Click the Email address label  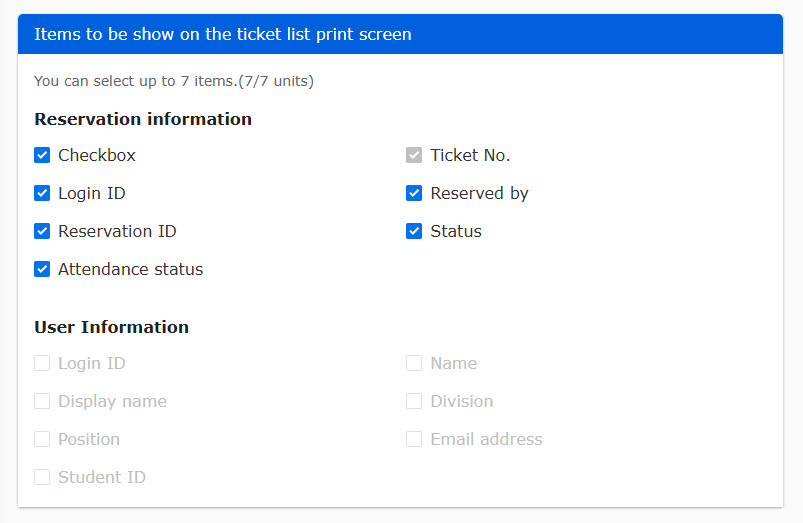click(x=487, y=440)
